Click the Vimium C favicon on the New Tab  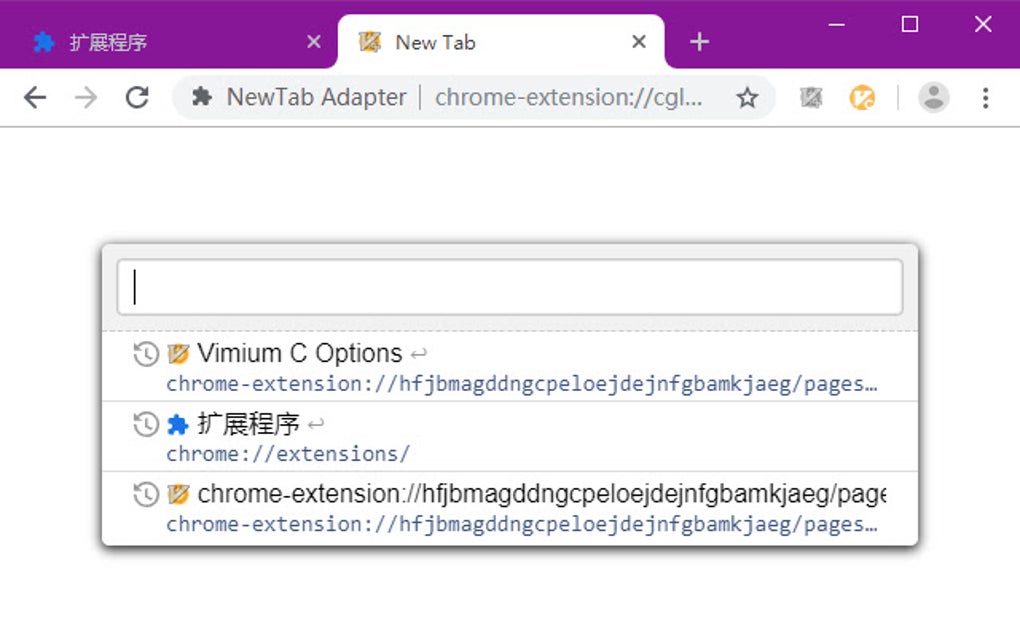click(369, 42)
